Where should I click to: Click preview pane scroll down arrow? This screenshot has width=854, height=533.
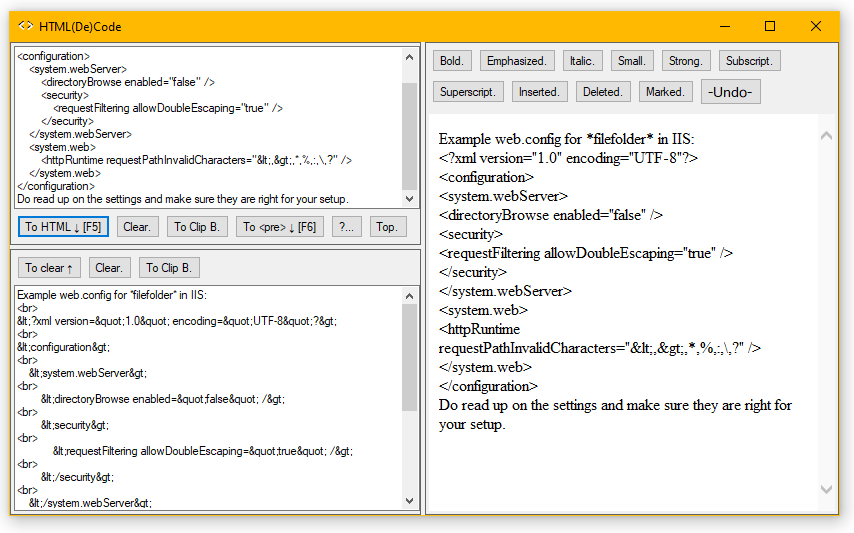826,489
